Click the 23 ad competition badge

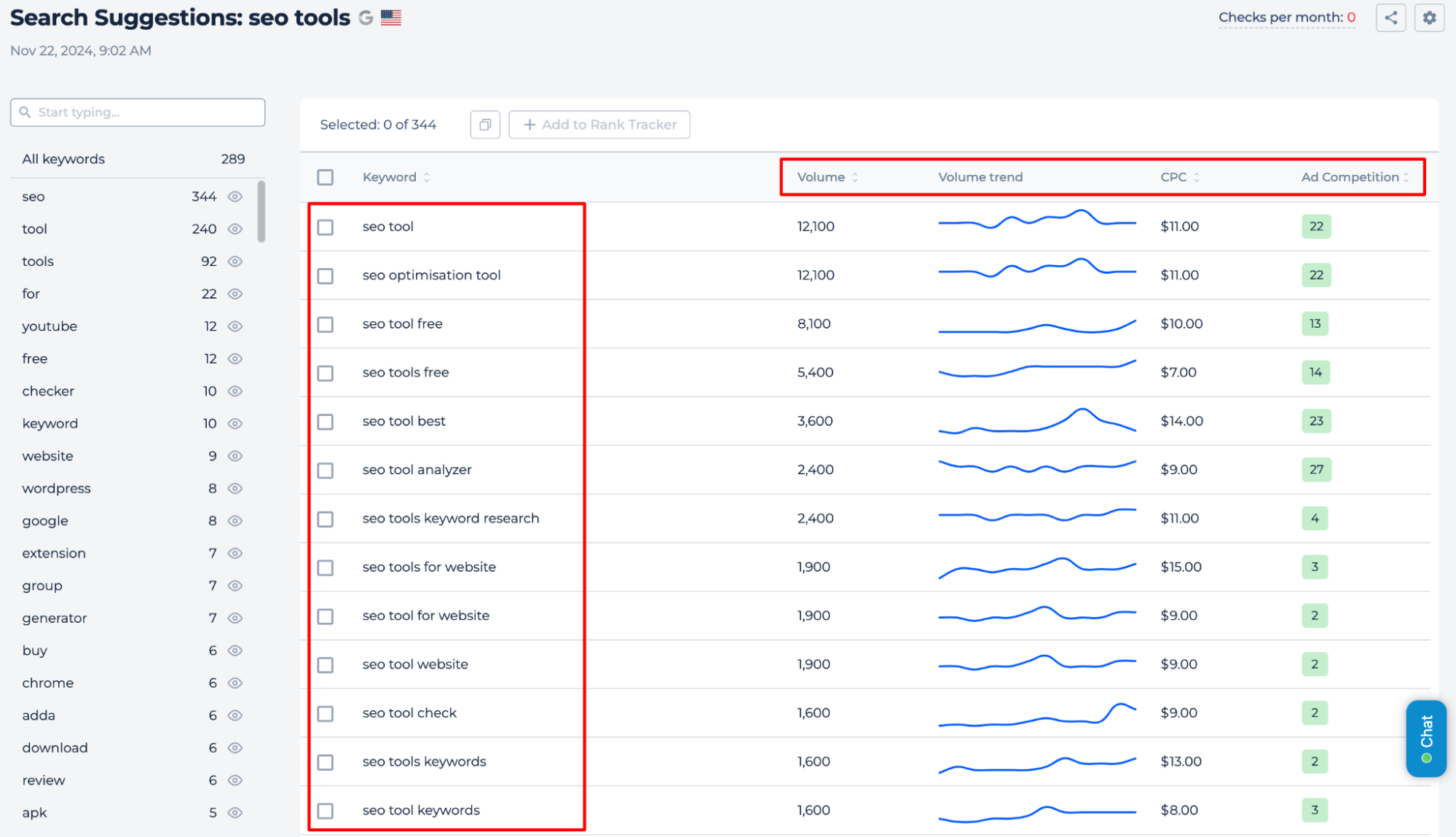click(1316, 421)
